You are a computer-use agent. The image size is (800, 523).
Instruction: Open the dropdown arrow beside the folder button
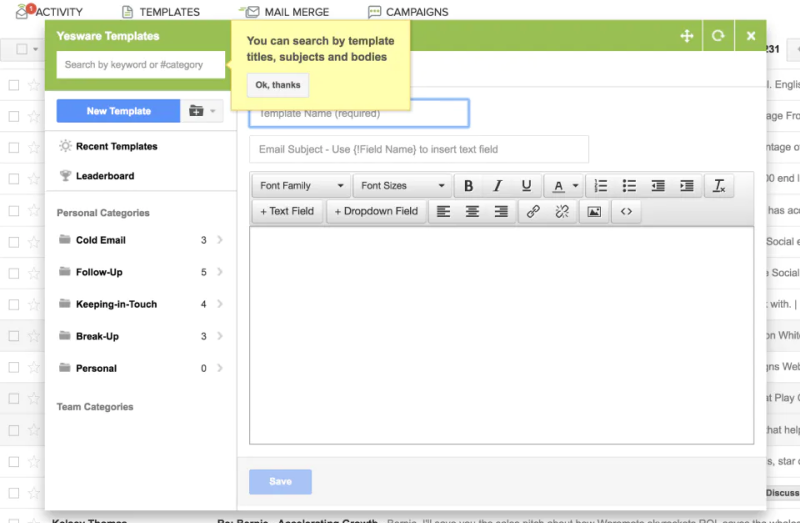click(213, 111)
